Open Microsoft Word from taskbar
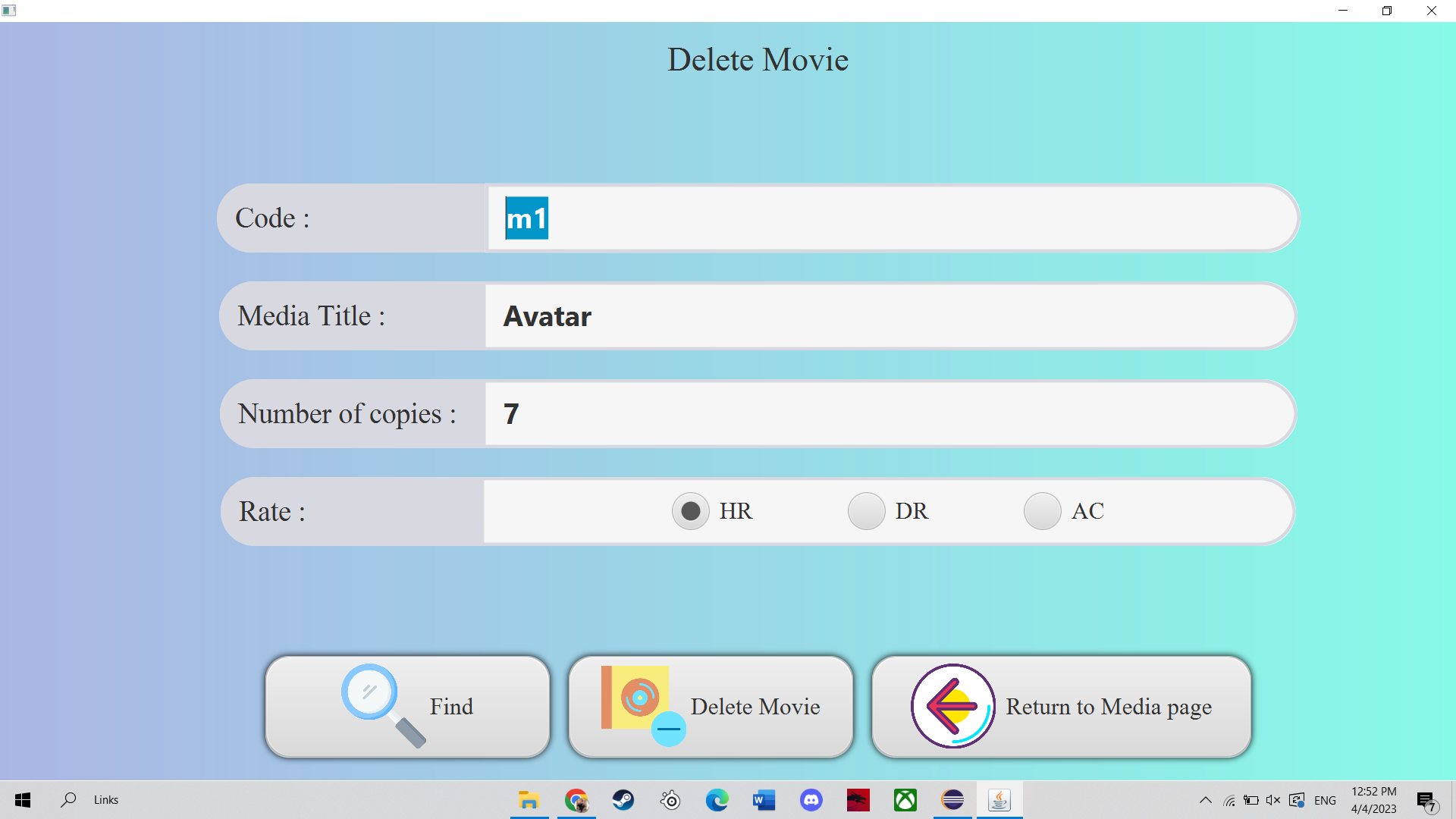The width and height of the screenshot is (1456, 819). (764, 800)
